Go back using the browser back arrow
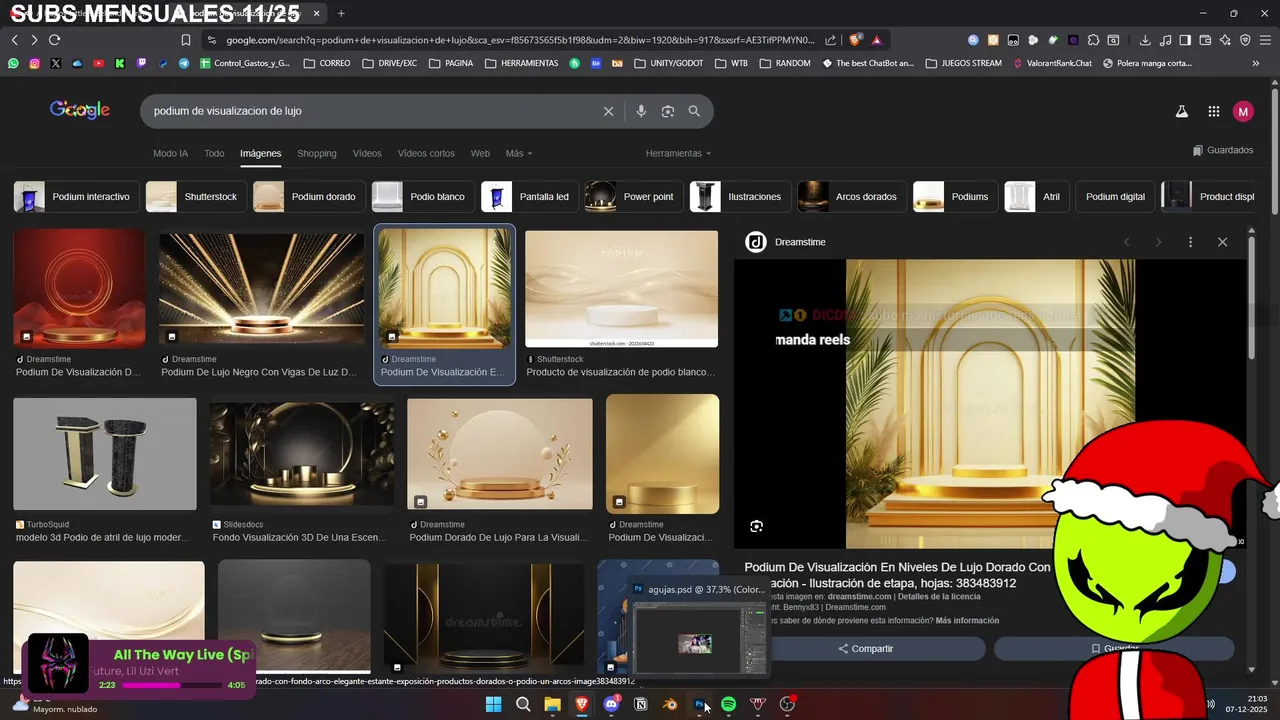 [14, 40]
